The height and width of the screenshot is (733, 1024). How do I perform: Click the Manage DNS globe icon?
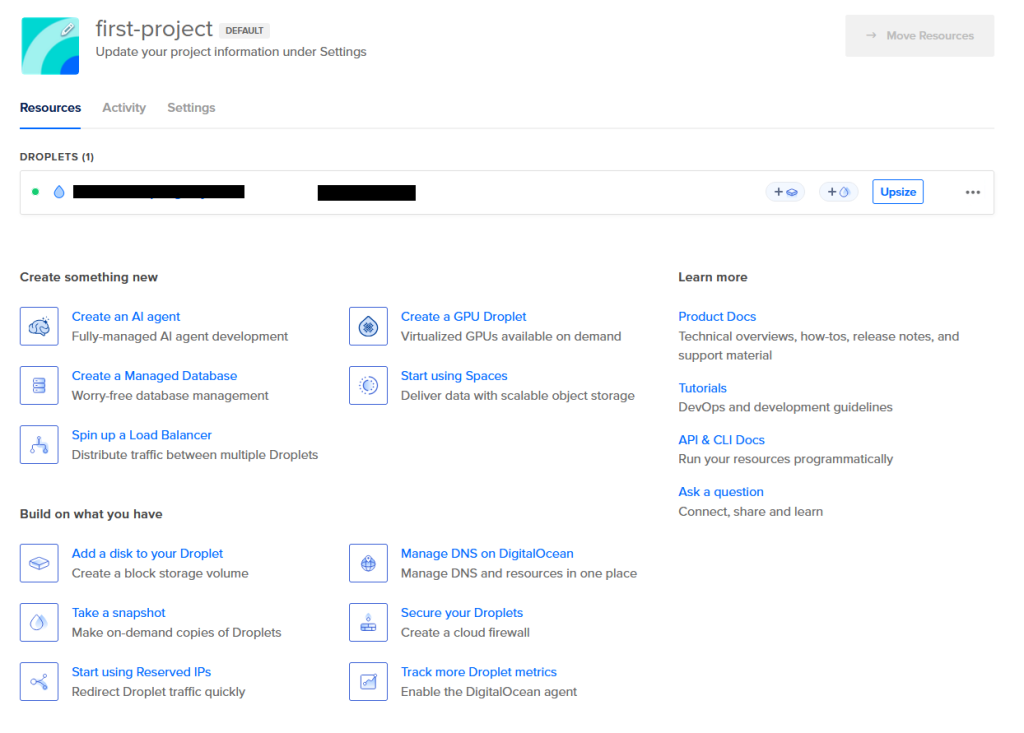368,563
